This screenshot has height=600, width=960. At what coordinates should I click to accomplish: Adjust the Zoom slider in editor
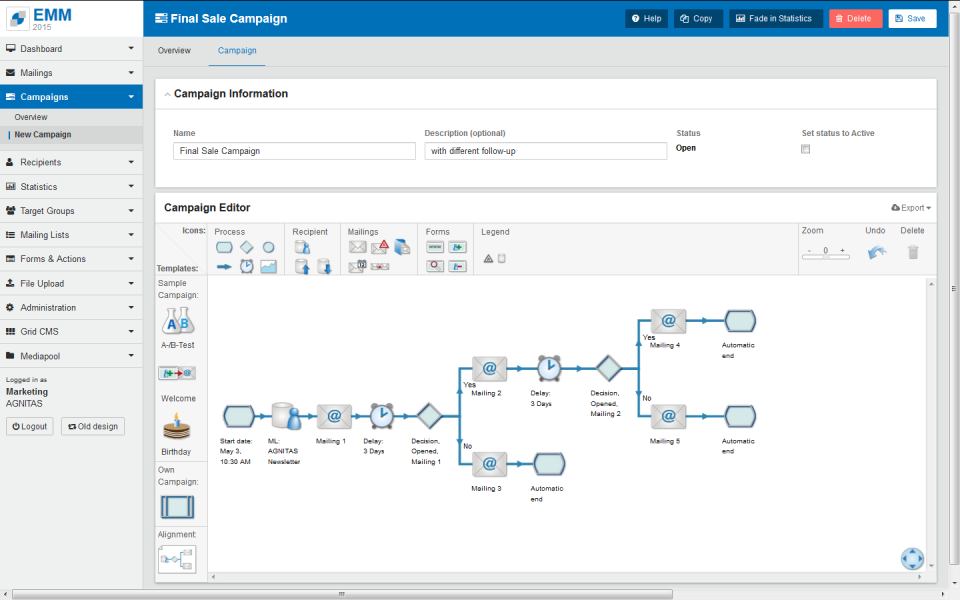pos(826,257)
